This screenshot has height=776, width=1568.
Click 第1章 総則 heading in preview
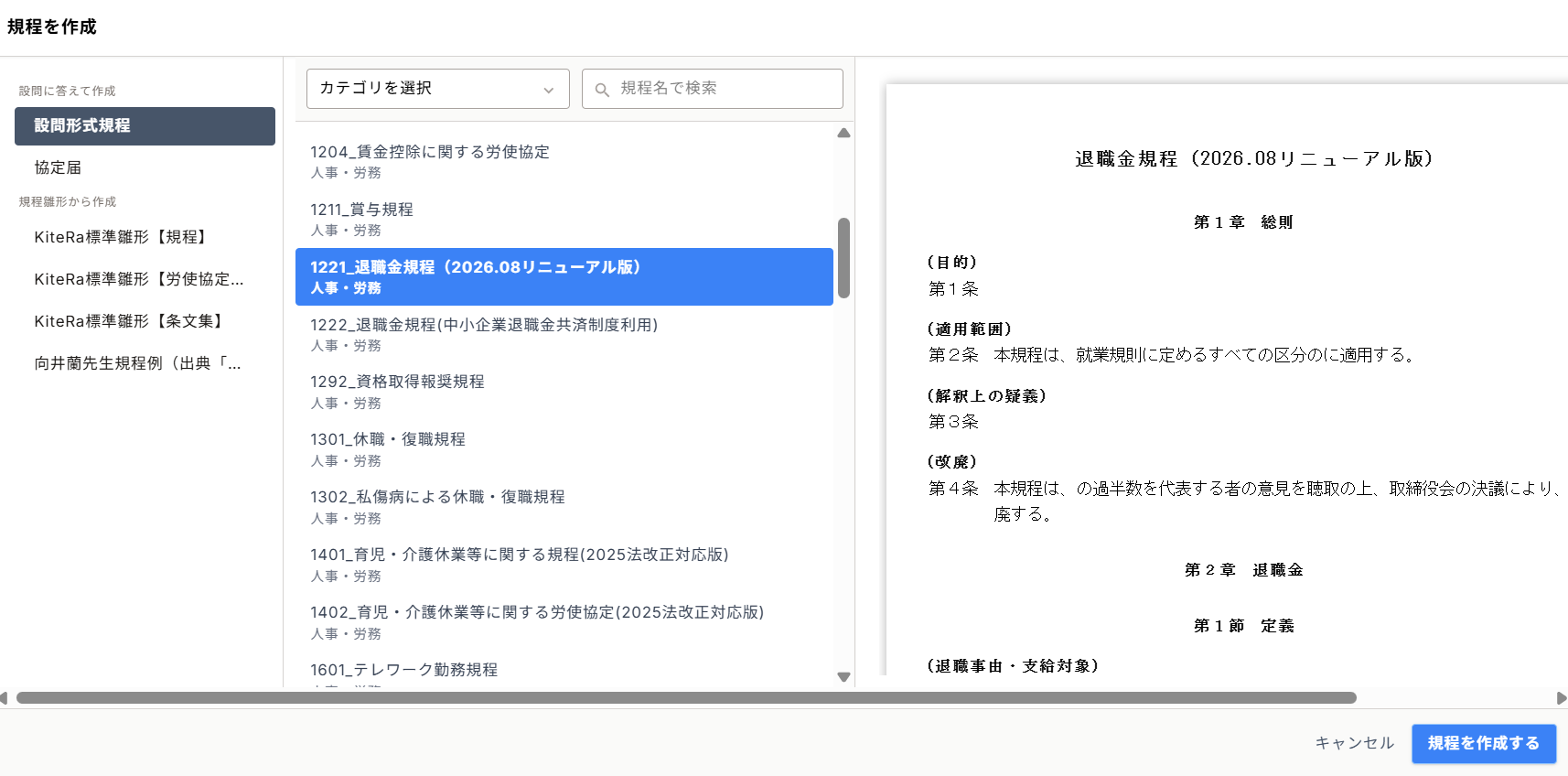(x=1243, y=222)
